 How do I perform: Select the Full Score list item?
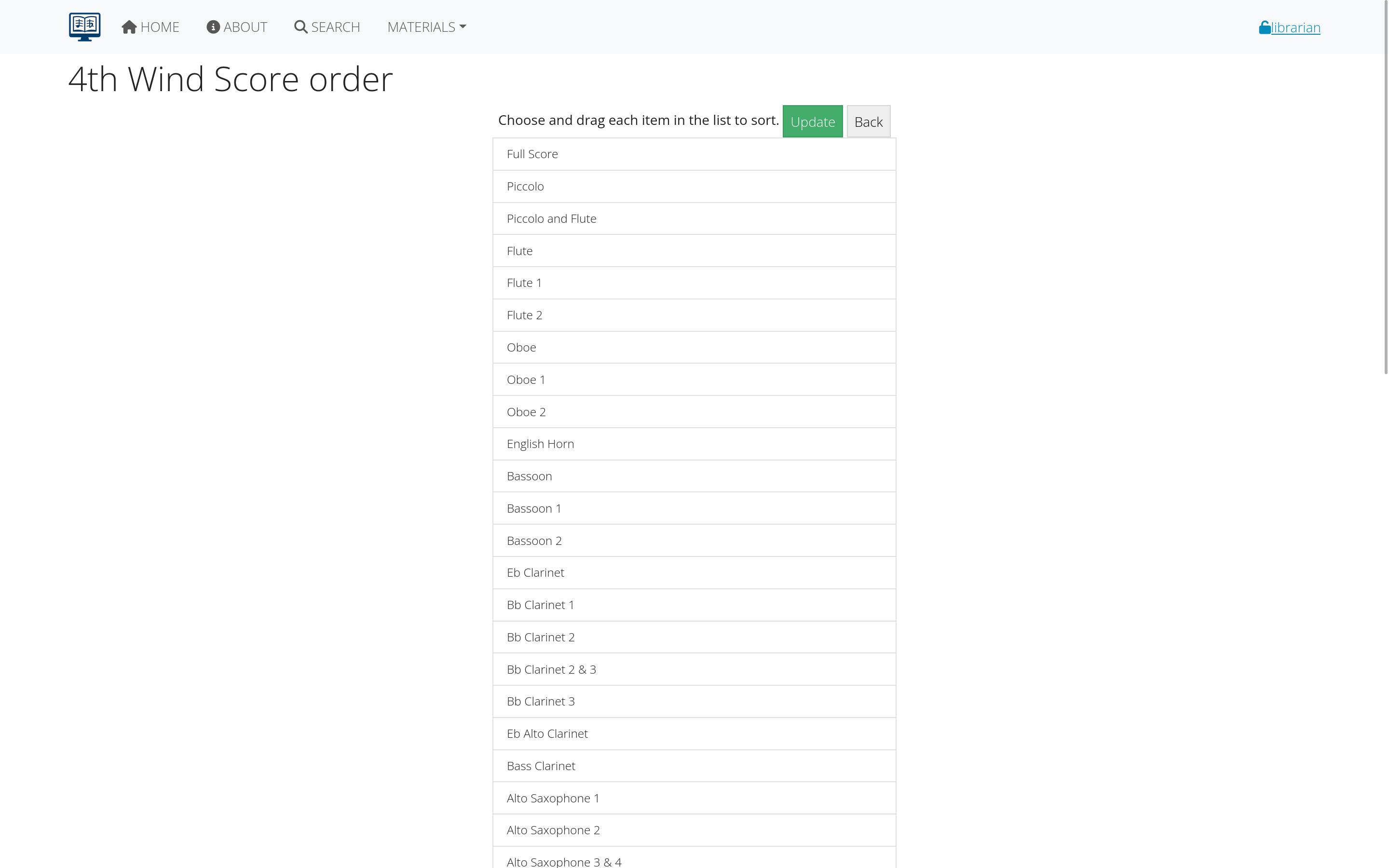point(694,154)
